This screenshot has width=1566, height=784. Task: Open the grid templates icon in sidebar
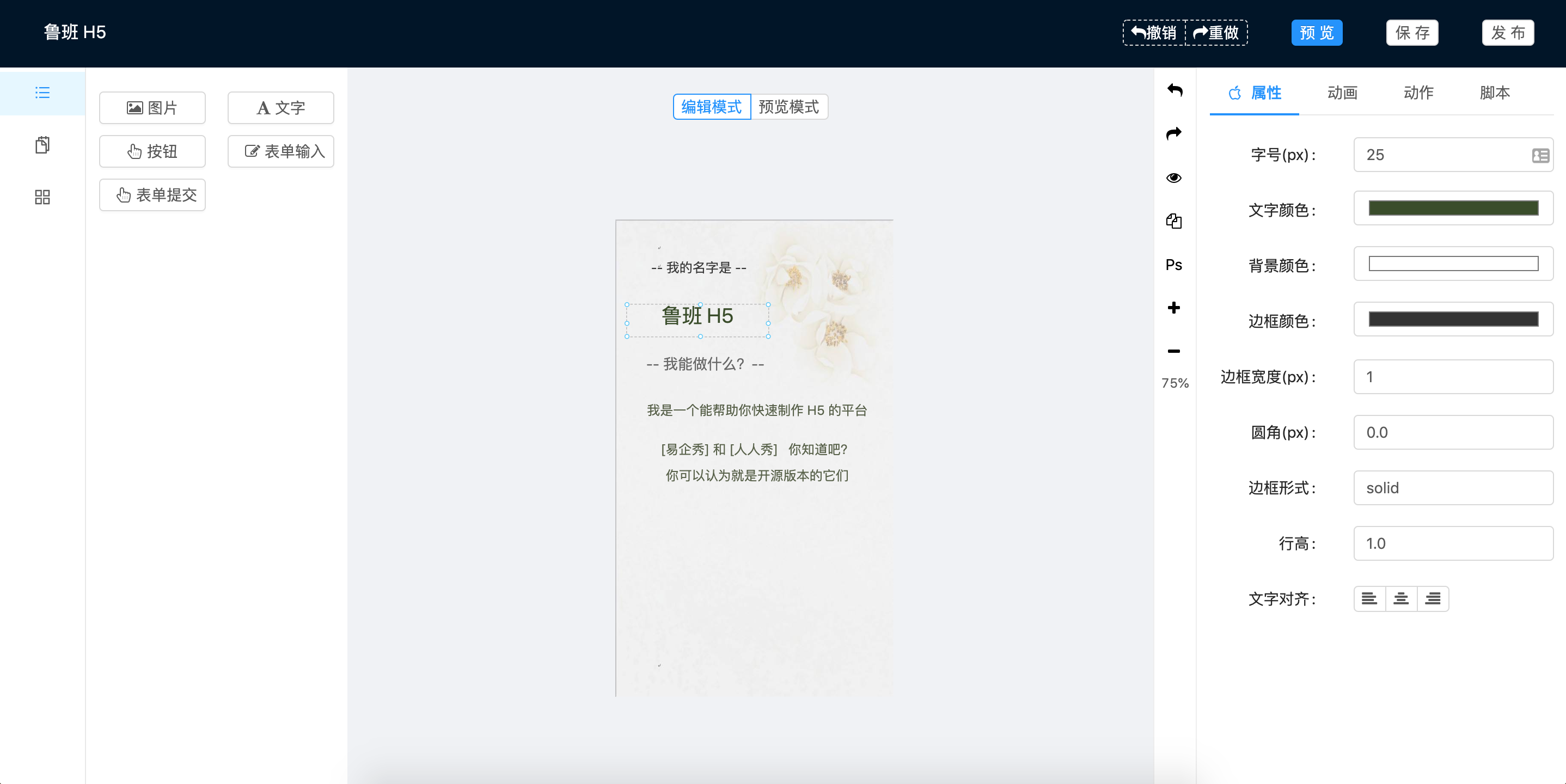(x=42, y=197)
